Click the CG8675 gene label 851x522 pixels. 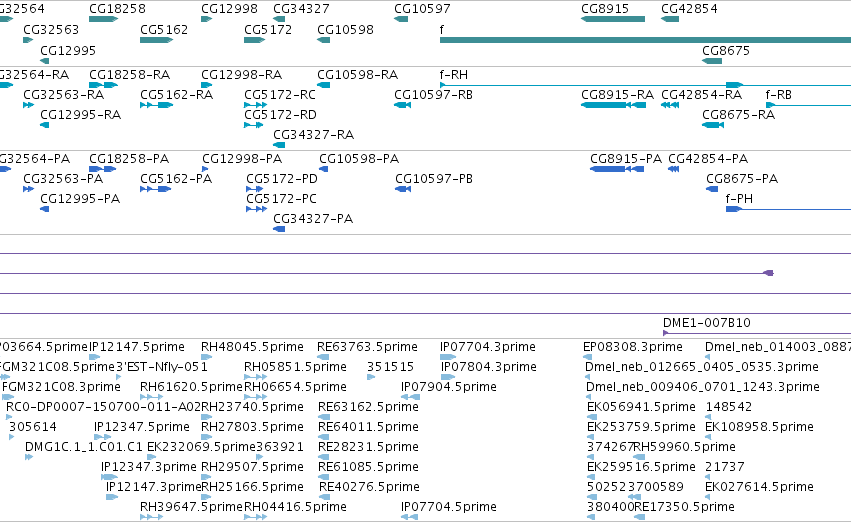726,50
